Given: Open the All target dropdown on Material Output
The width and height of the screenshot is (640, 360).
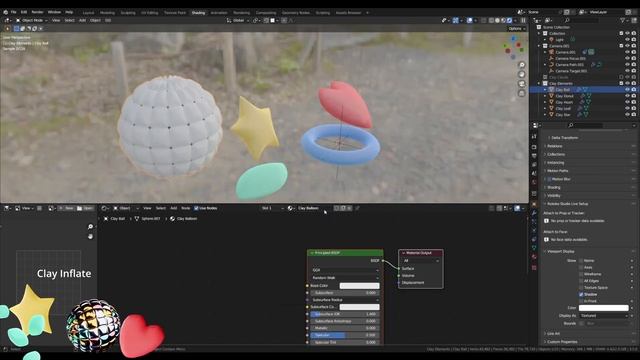Looking at the screenshot, I should coord(421,260).
